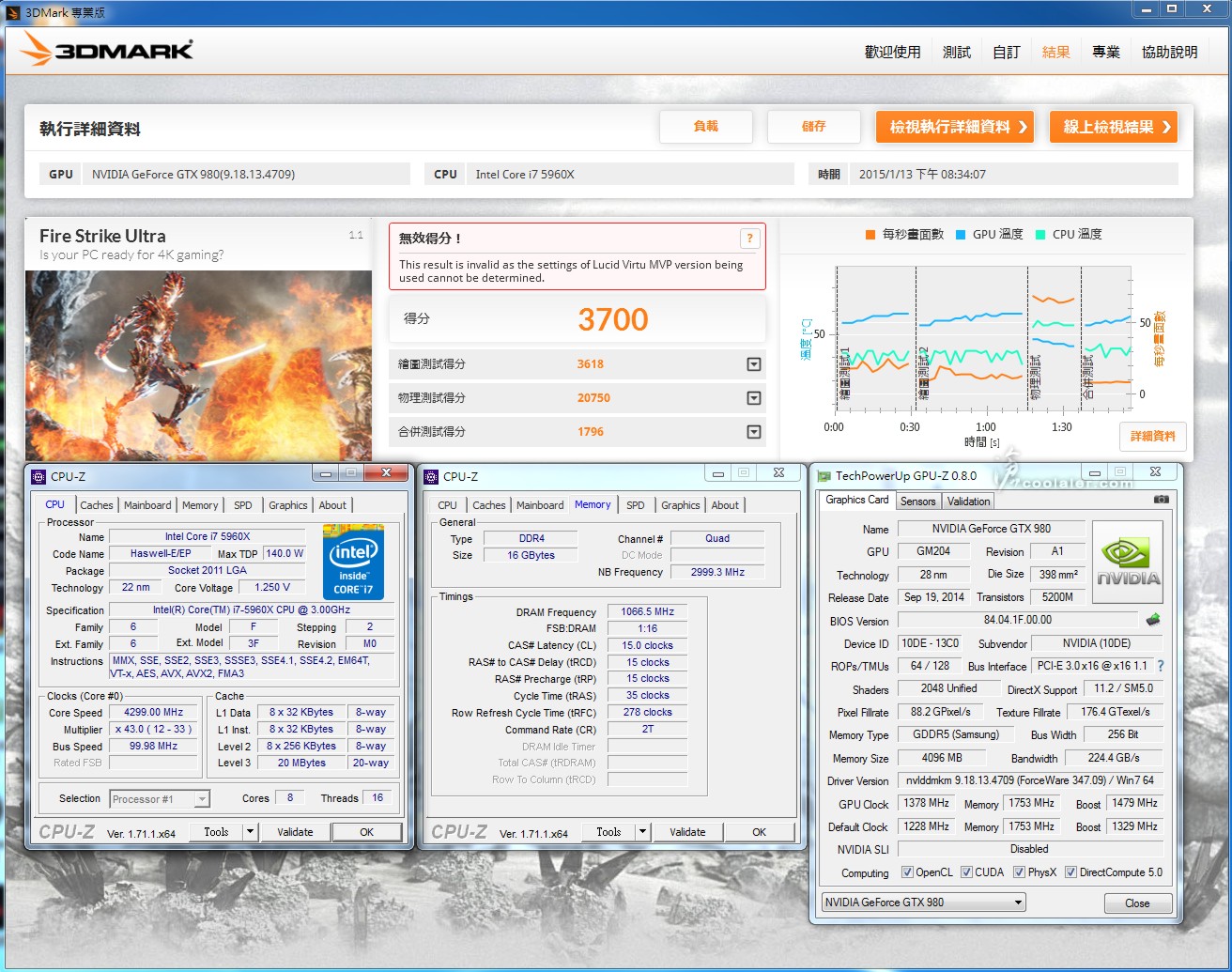Select the 結果 tab in 3DMark
The image size is (1232, 972).
(x=1056, y=52)
